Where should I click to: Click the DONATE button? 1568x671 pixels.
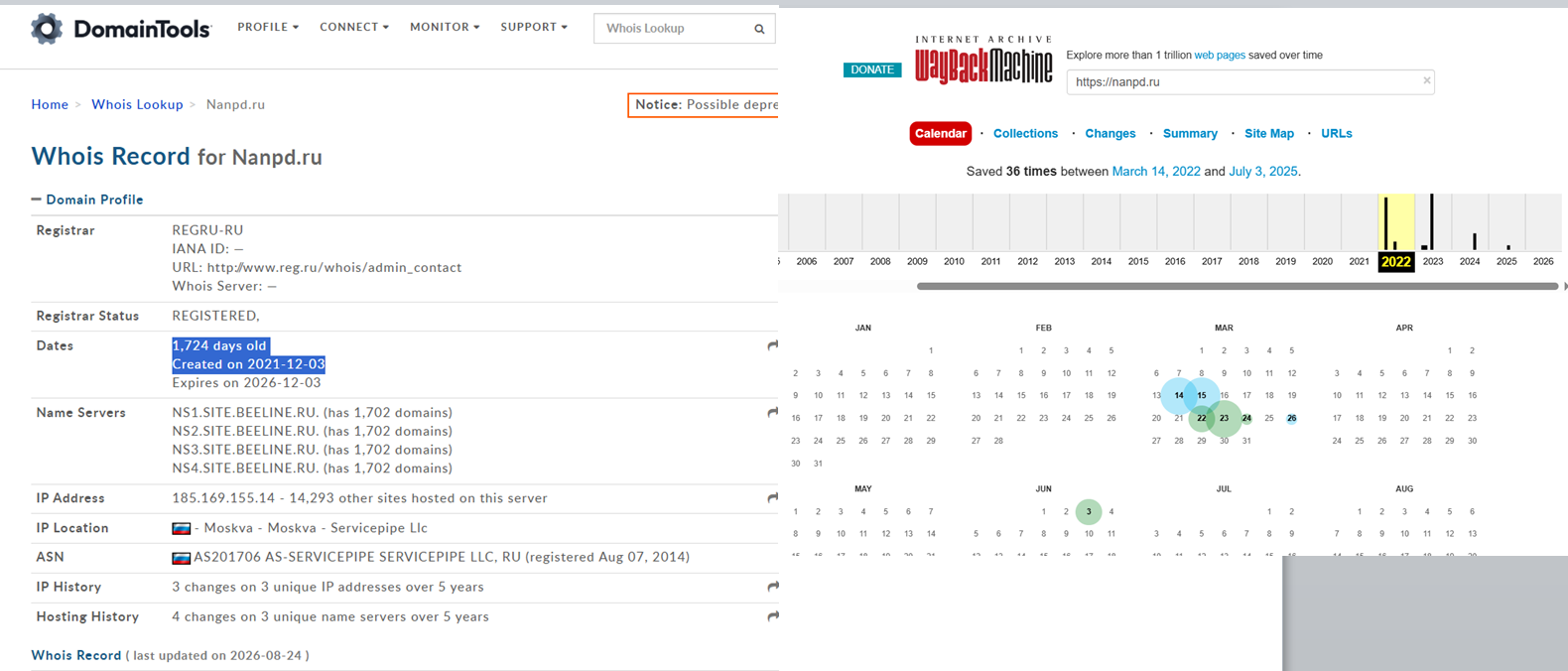[x=872, y=69]
